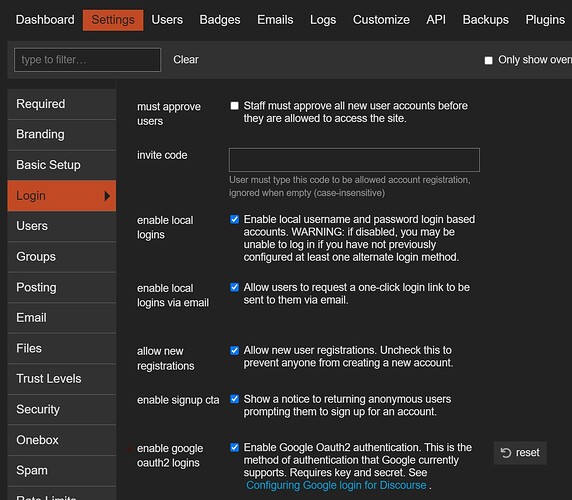Click the 'Allow users to request a one-click login link' text
Screen dimensions: 572x500
click(357, 294)
